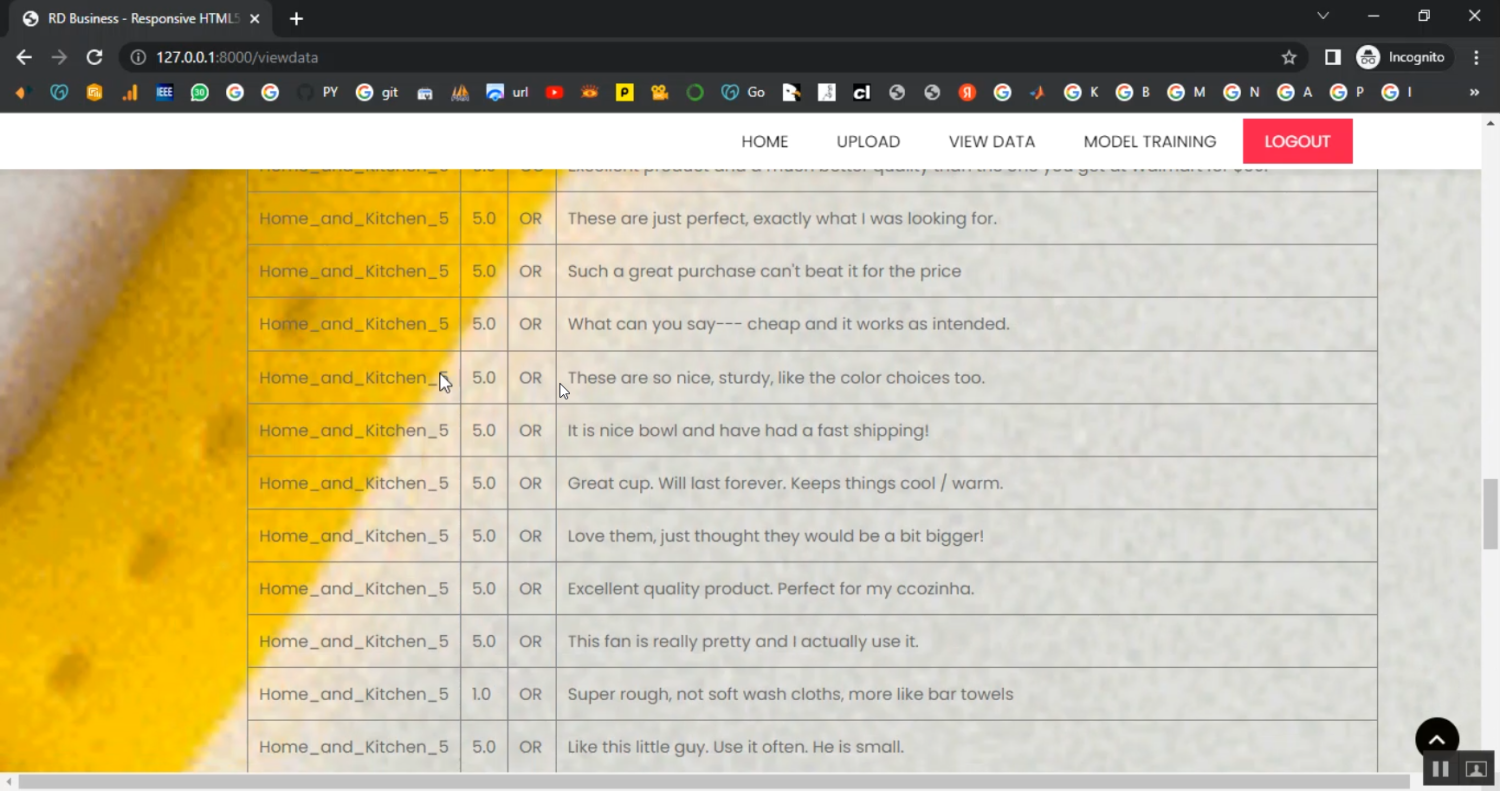The image size is (1500, 791).
Task: Open the IEEE bookmark icon
Action: [165, 92]
